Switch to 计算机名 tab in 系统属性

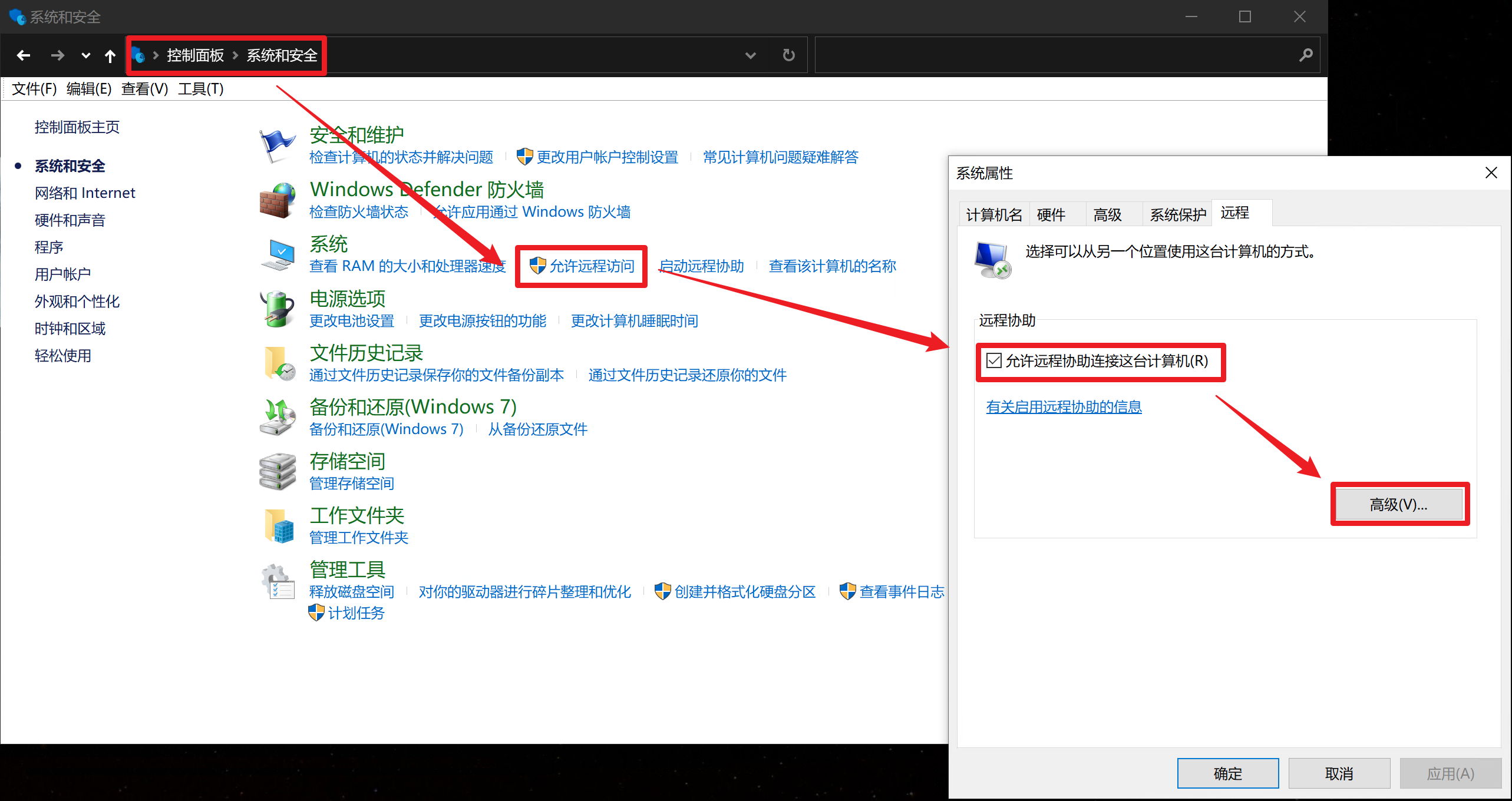(x=994, y=214)
